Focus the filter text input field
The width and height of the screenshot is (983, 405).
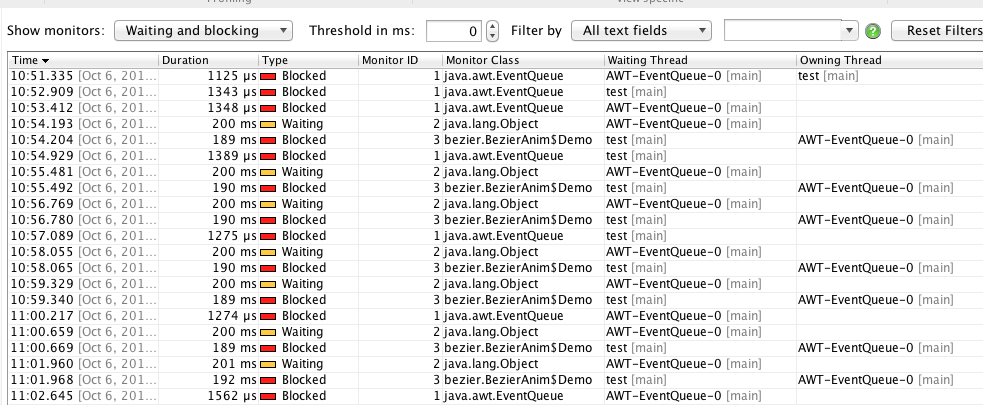783,30
